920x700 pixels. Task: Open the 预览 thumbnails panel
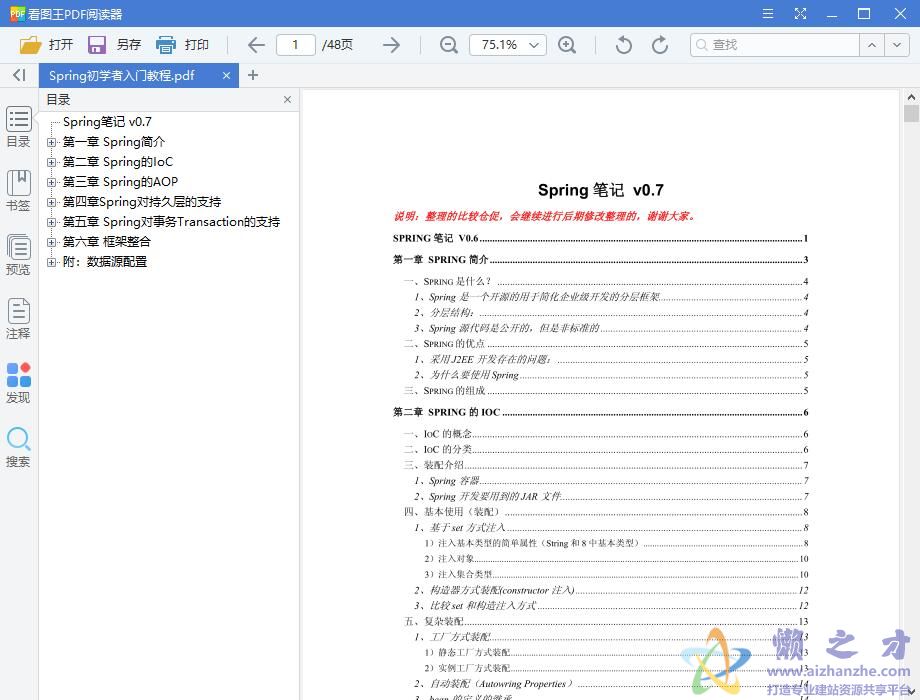coord(18,255)
